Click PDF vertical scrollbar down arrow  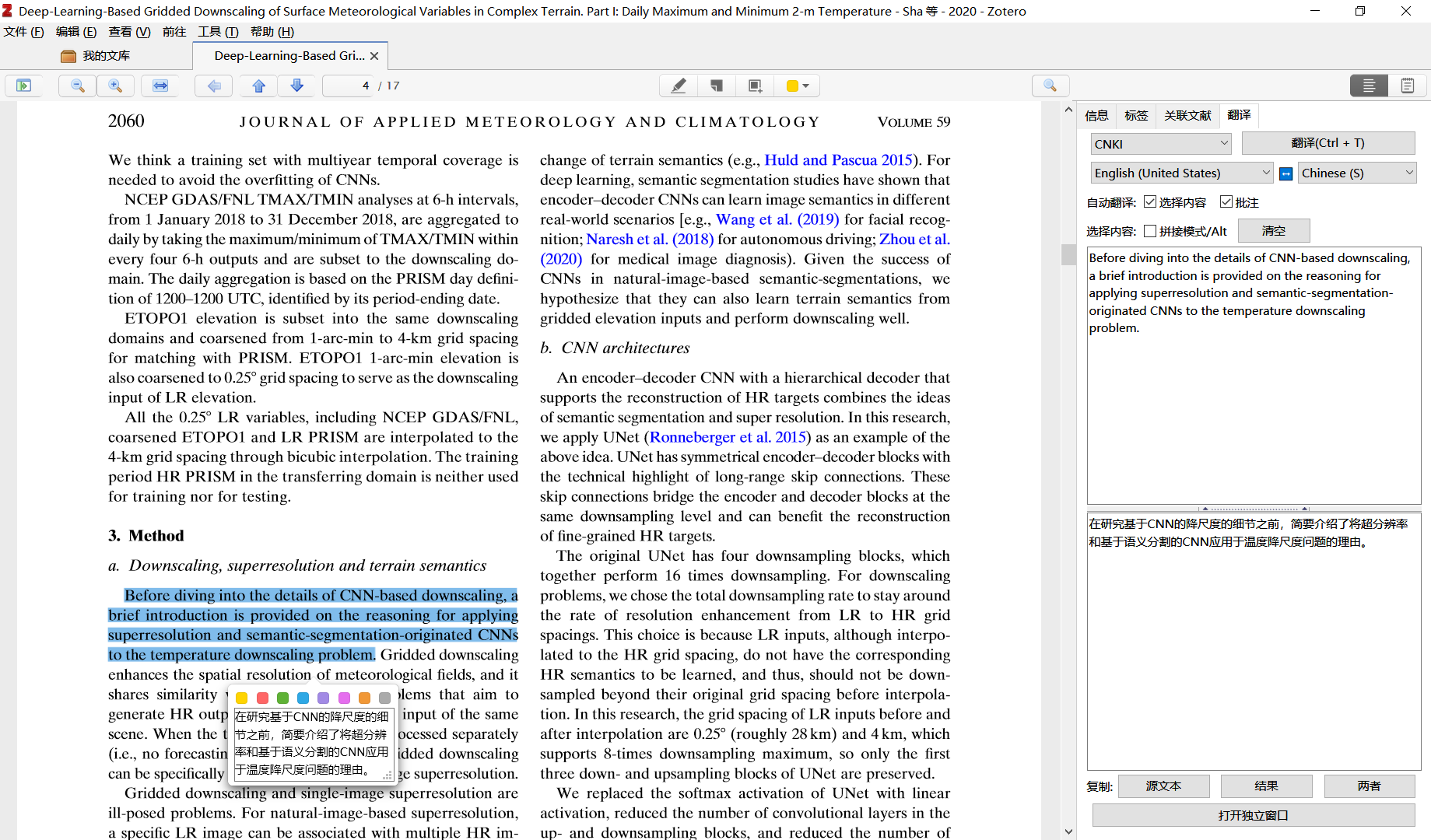(x=1068, y=832)
